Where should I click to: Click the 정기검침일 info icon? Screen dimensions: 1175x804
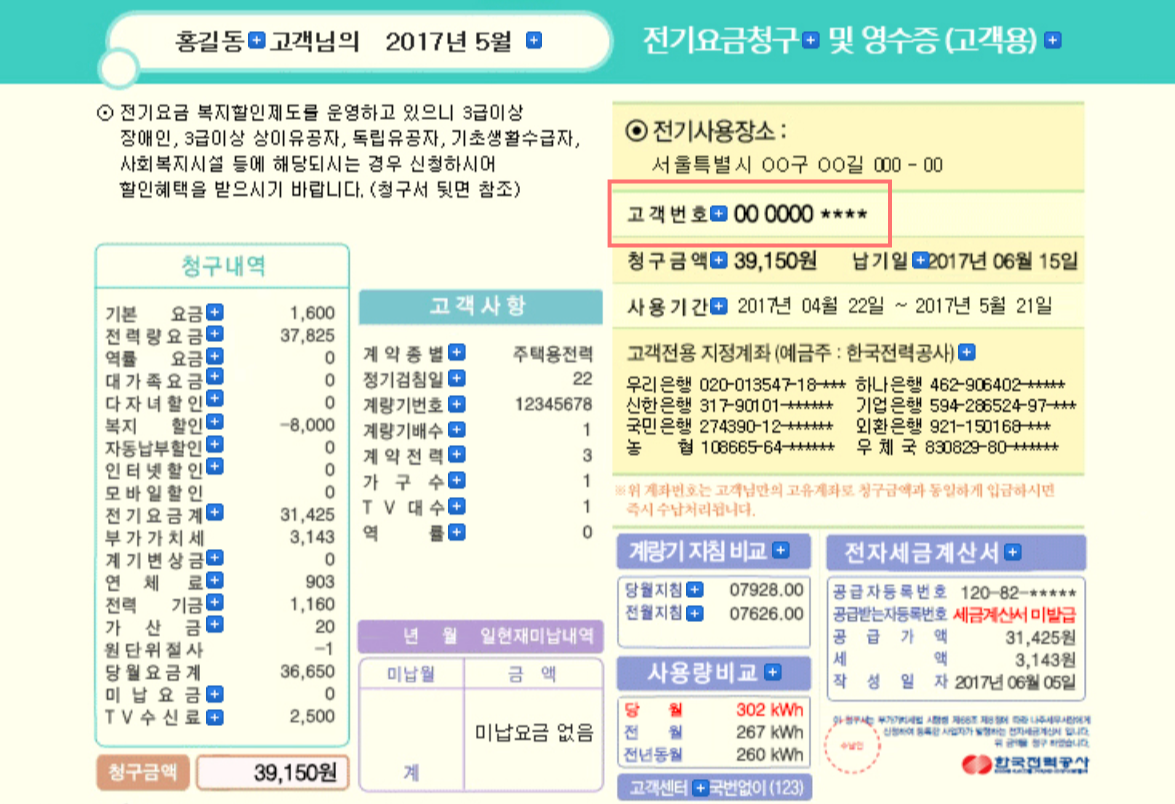tap(457, 378)
